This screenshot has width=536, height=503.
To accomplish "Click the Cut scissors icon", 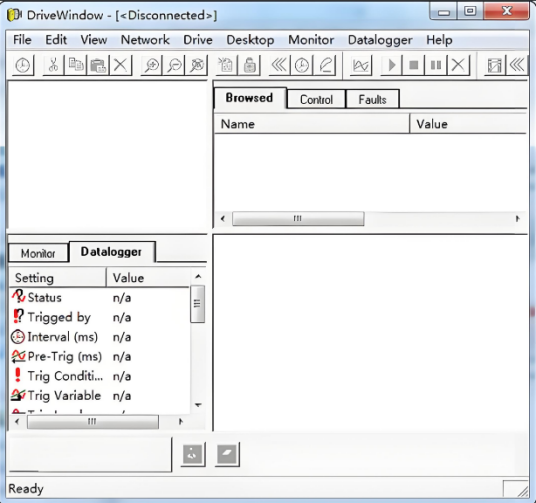I will pos(53,65).
